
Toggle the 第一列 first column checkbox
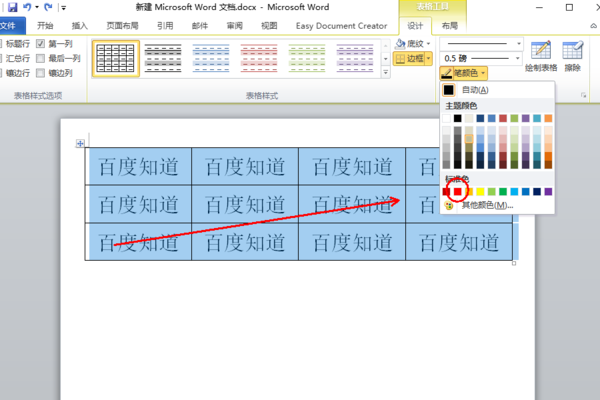click(41, 44)
